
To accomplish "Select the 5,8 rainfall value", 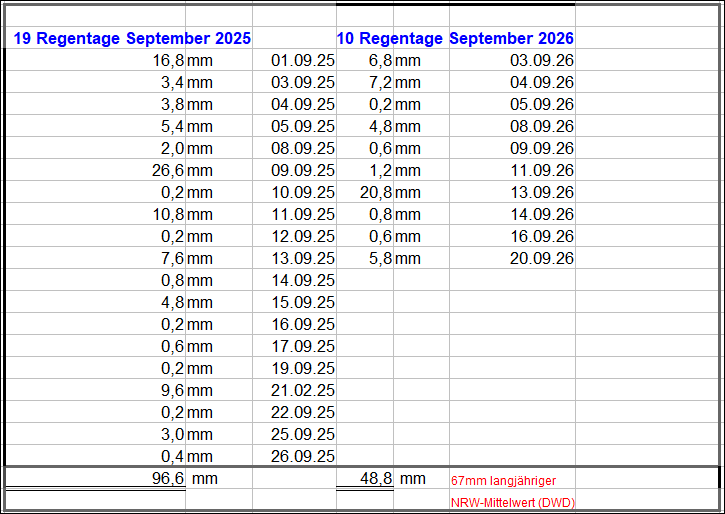I will click(x=381, y=258).
